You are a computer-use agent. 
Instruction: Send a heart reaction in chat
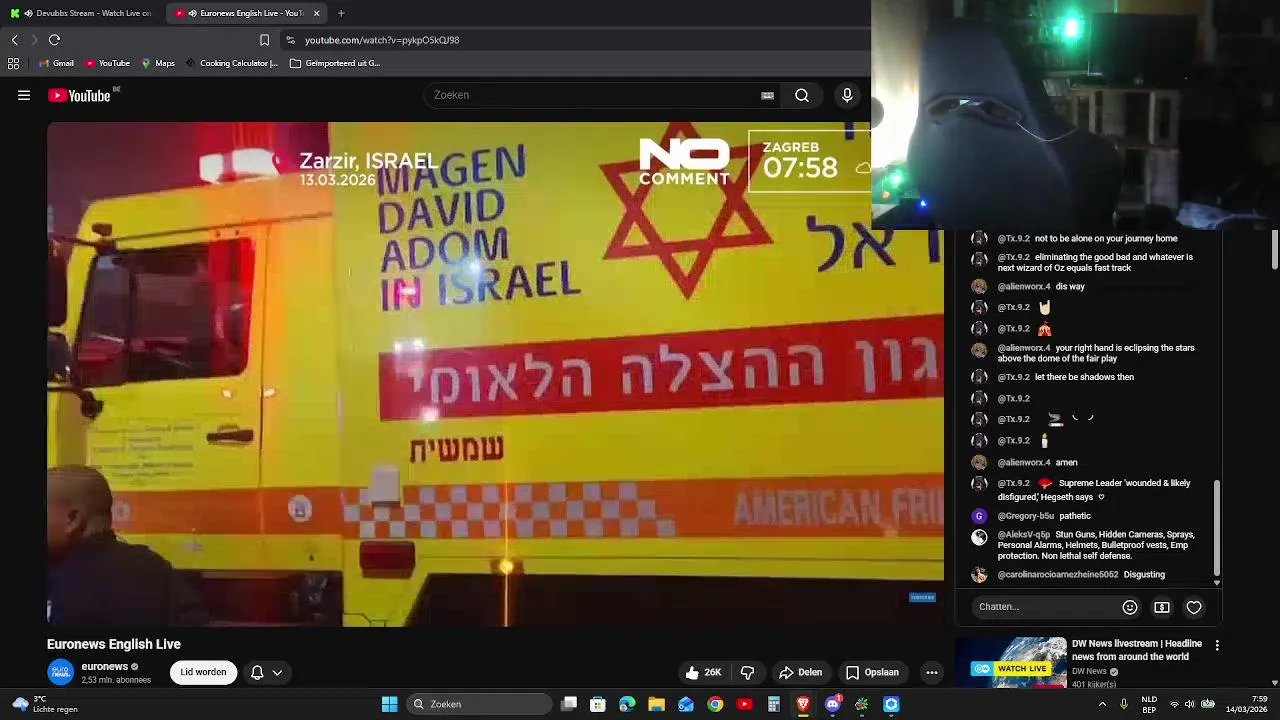pos(1194,607)
